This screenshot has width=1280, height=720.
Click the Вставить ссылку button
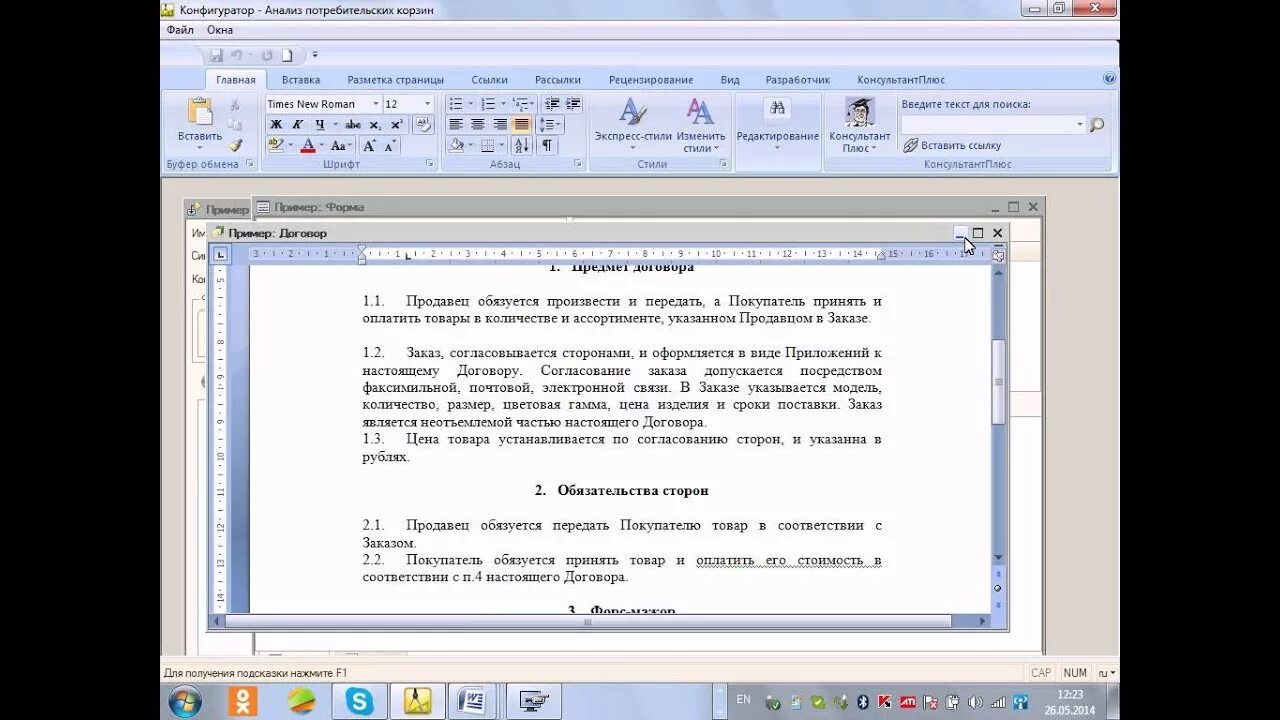click(952, 146)
